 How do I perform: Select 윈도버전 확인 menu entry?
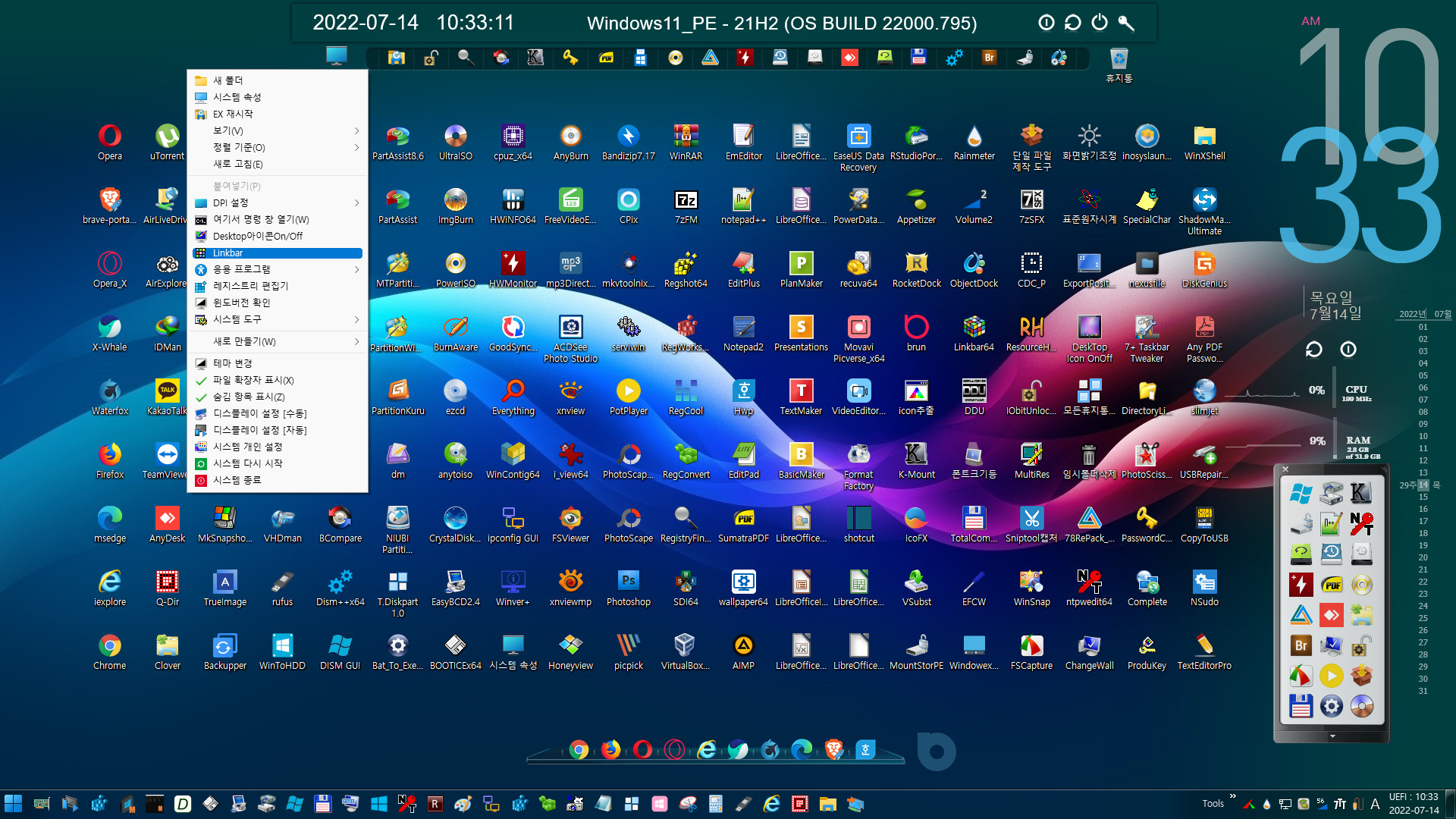tap(278, 303)
